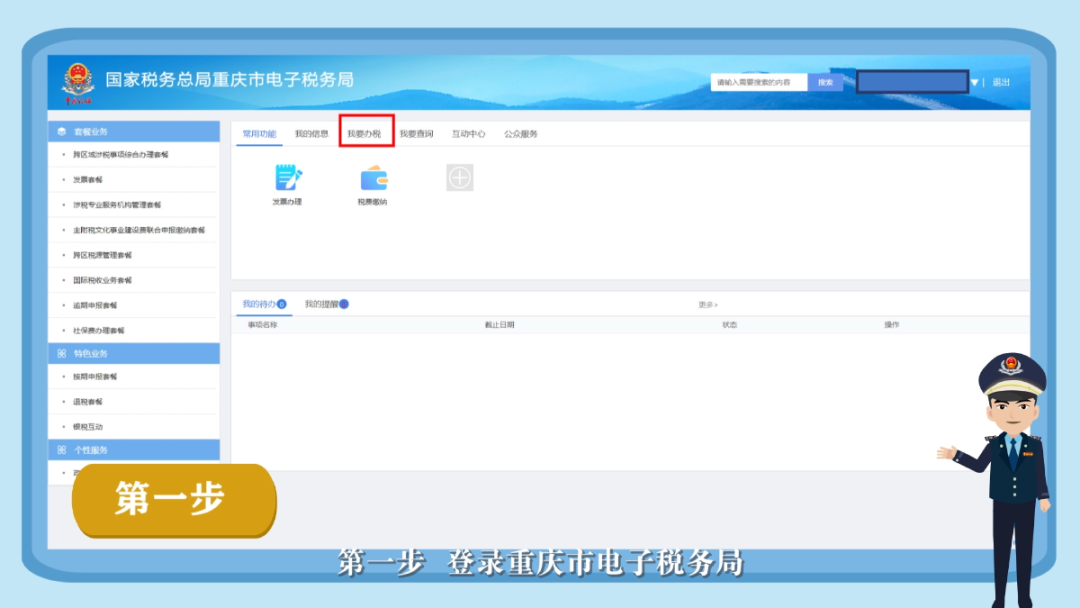This screenshot has height=608, width=1080.
Task: Open the 税费缴纳 wallet icon
Action: coord(373,178)
